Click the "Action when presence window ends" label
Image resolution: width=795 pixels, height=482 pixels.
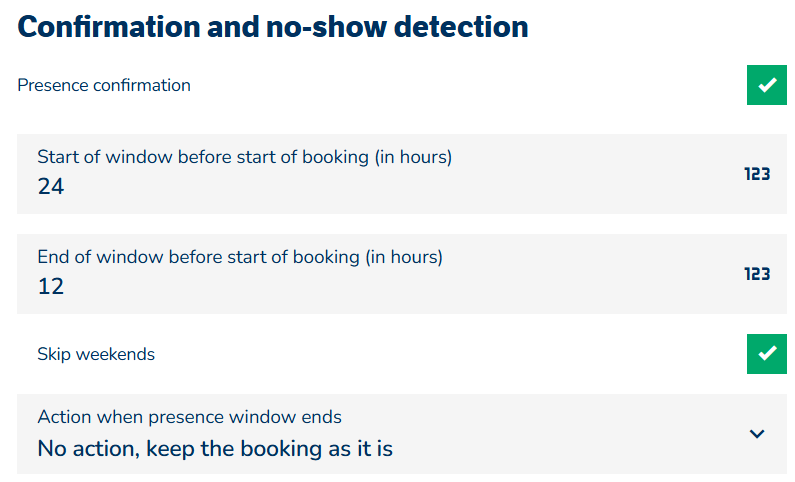(x=189, y=417)
